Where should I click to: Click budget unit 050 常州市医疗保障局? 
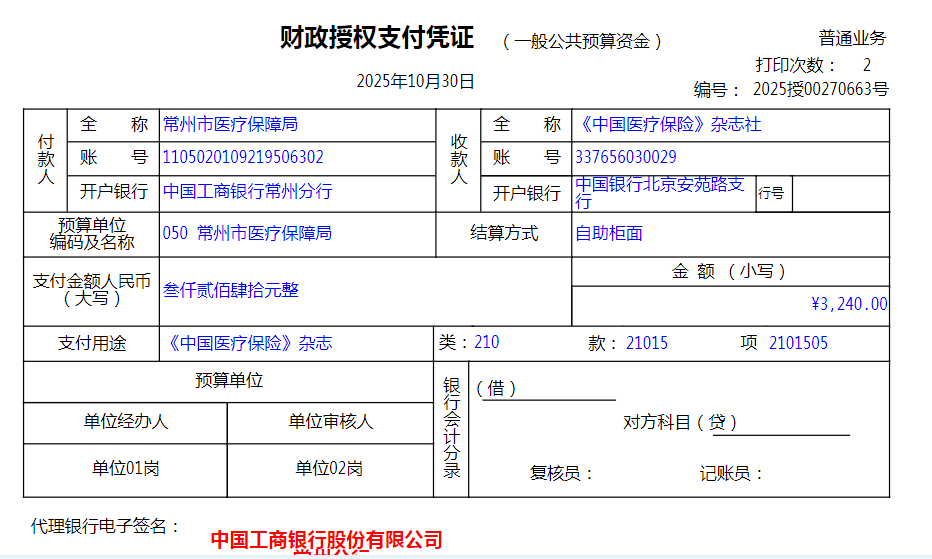pyautogui.click(x=247, y=234)
